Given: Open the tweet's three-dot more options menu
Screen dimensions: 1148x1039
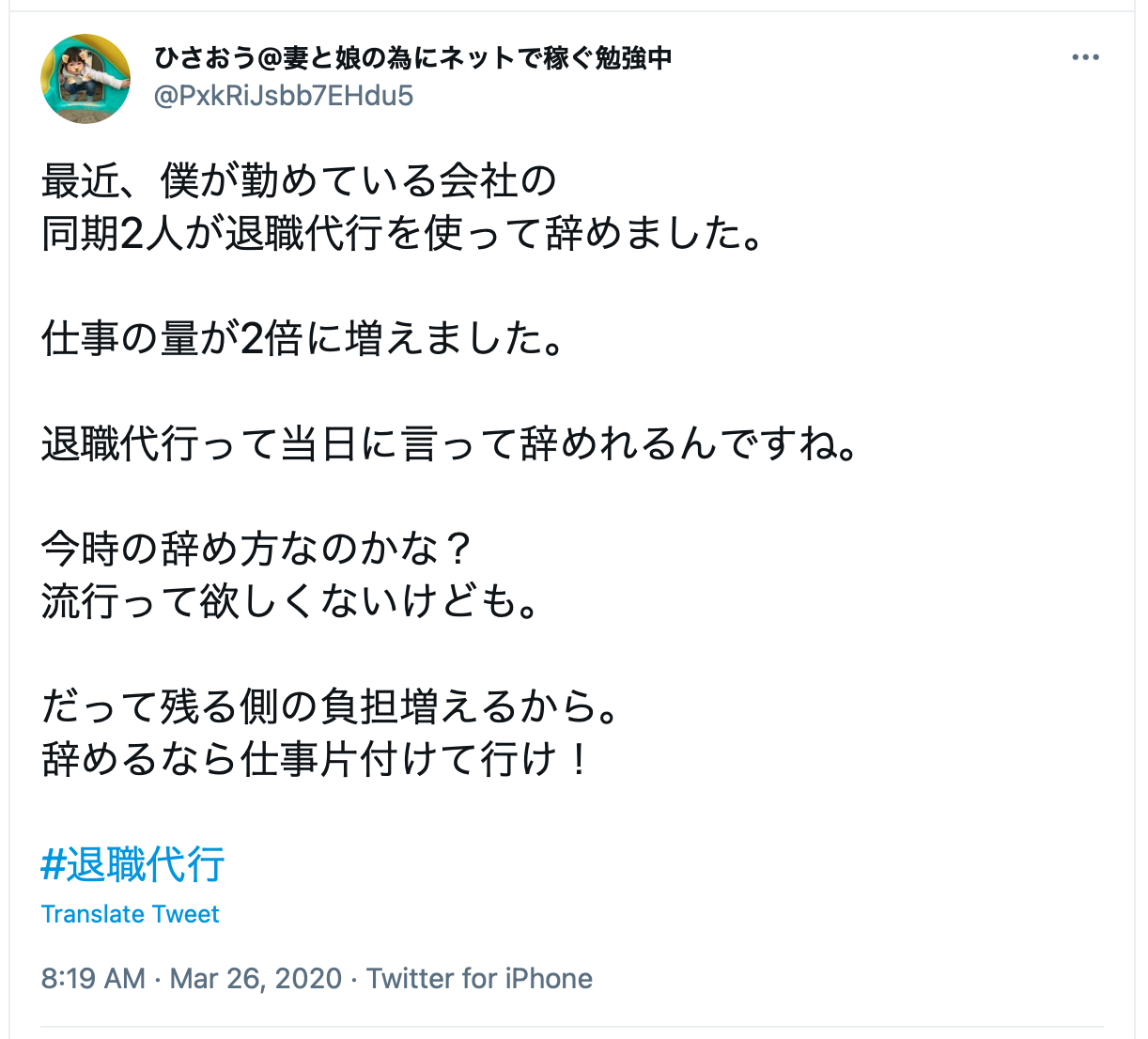Looking at the screenshot, I should click(1085, 58).
